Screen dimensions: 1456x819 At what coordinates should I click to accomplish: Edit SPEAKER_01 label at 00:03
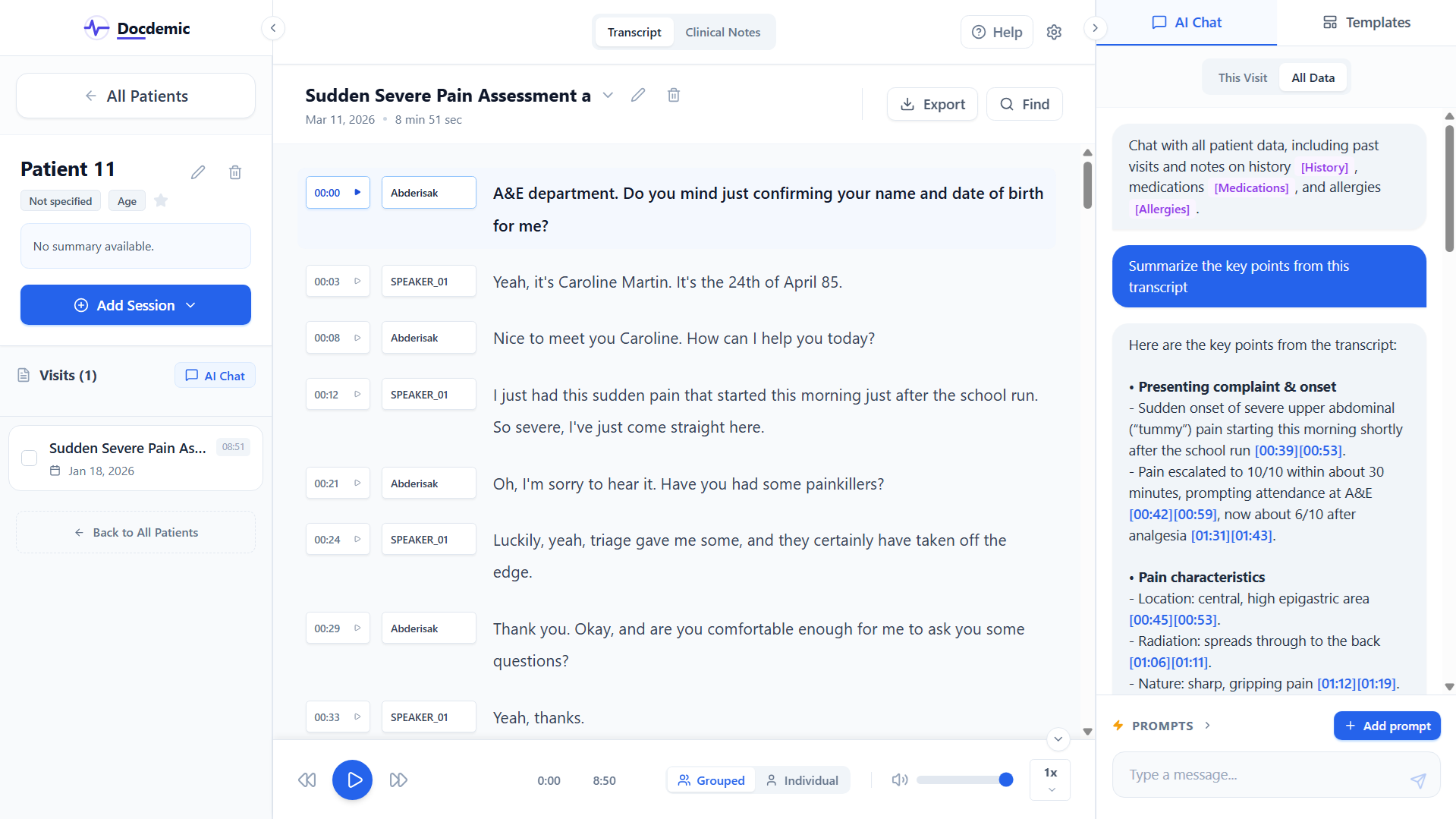(x=429, y=282)
